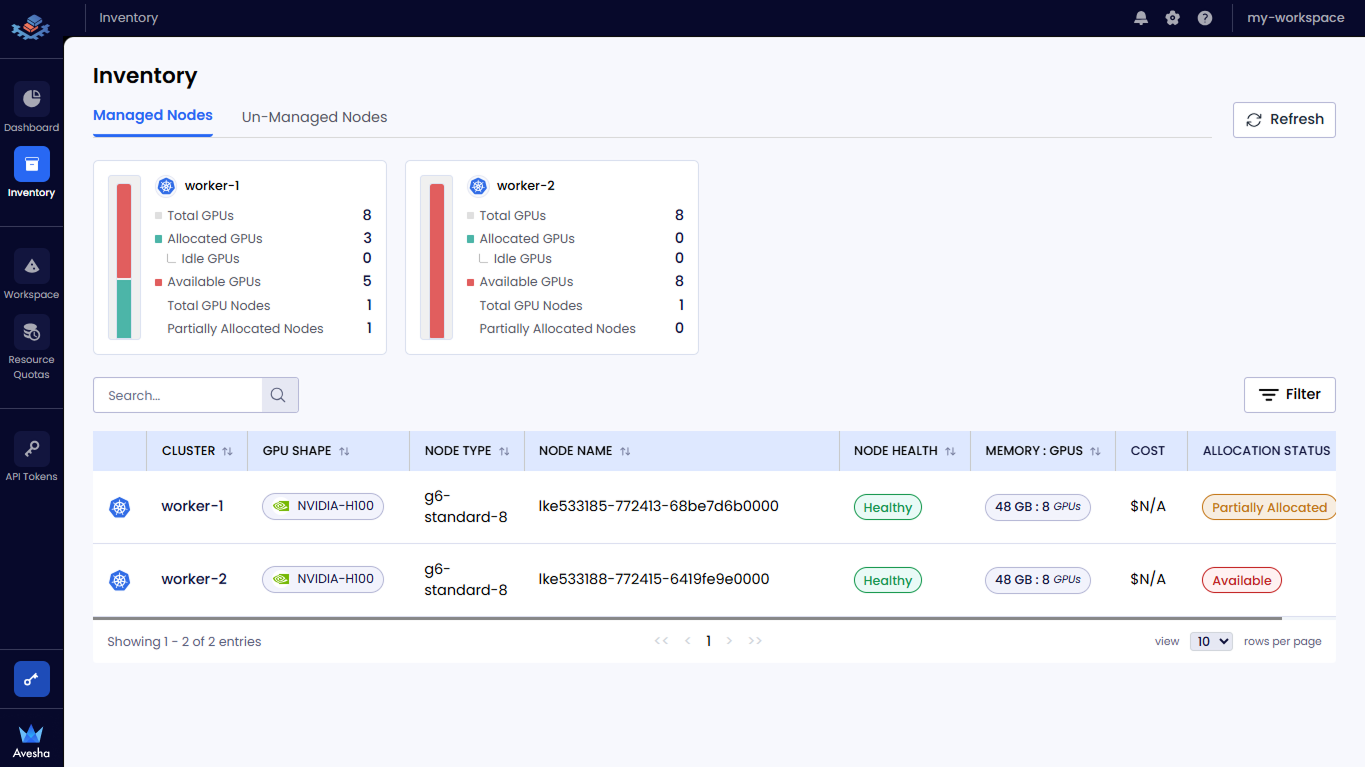This screenshot has width=1365, height=767.
Task: Sort by GPU Shape column
Action: pos(344,451)
